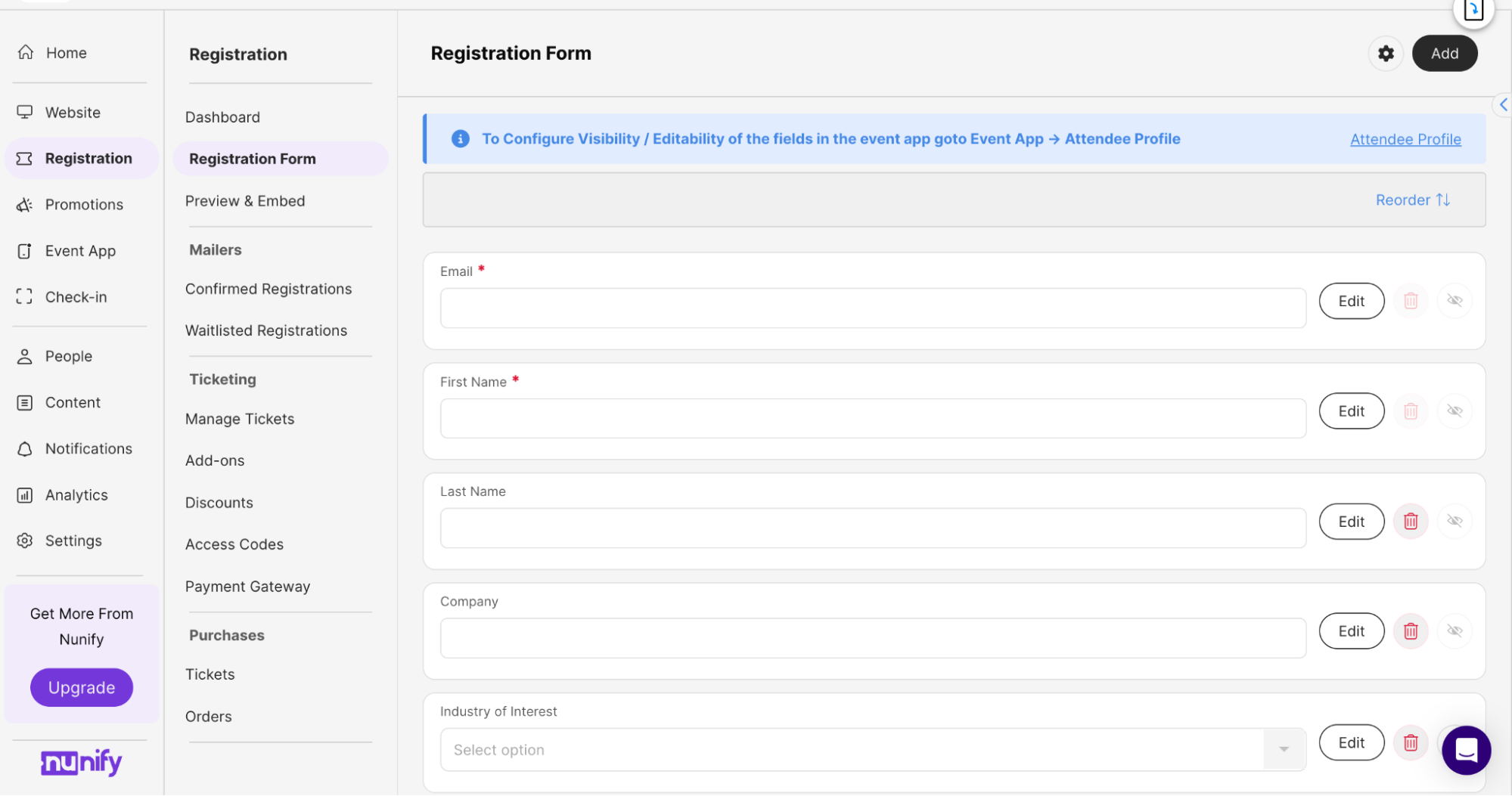
Task: Click the Email input box
Action: click(873, 308)
